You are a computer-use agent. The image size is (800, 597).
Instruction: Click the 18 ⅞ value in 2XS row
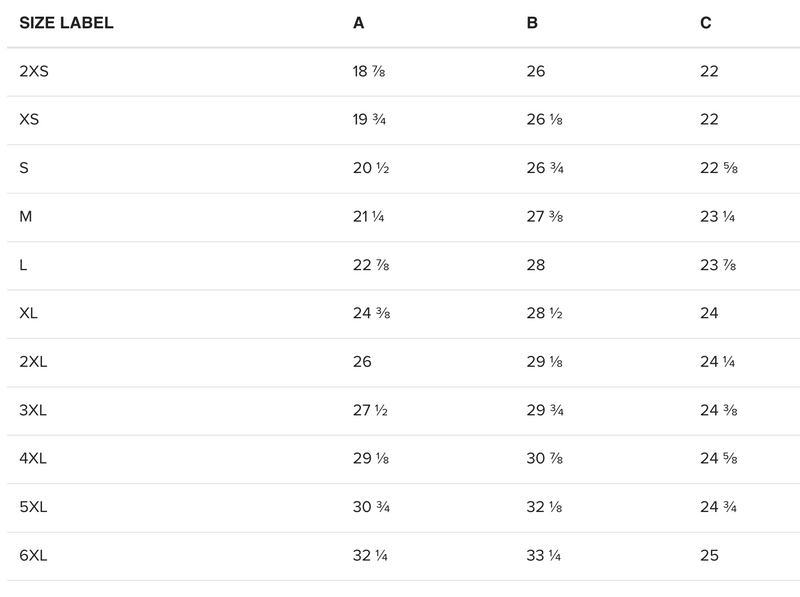(x=370, y=71)
